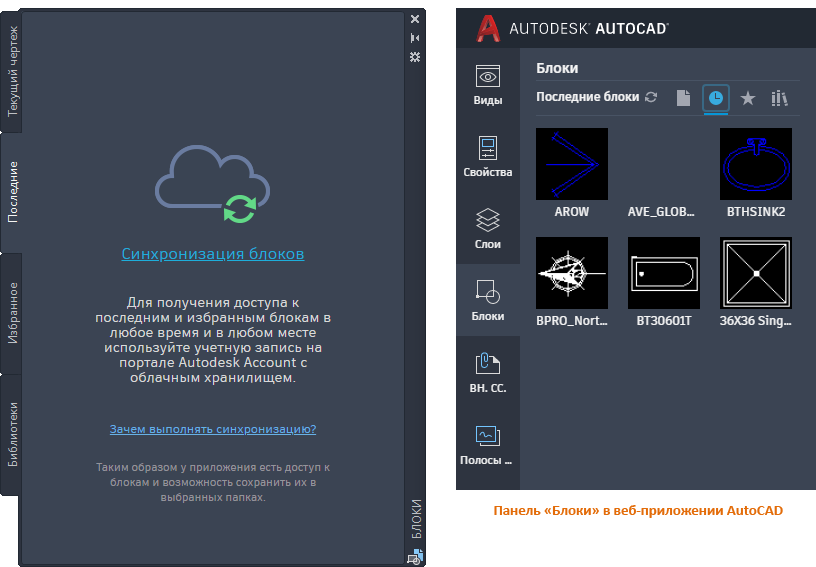816x567 pixels.
Task: Switch to the Текущий чертеж tab
Action: pos(12,71)
